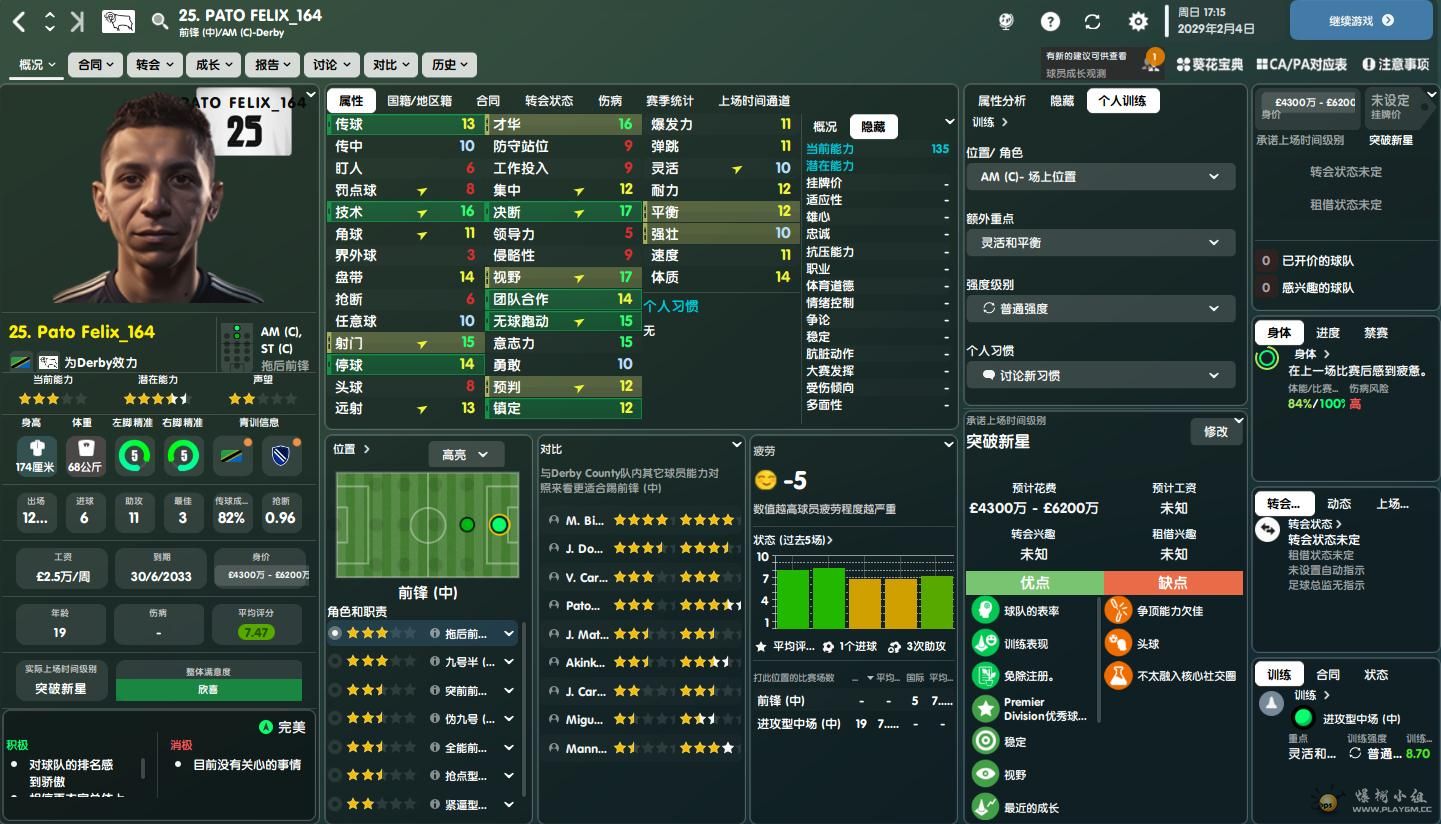Switch to the 赛季统计 tab

(x=669, y=100)
